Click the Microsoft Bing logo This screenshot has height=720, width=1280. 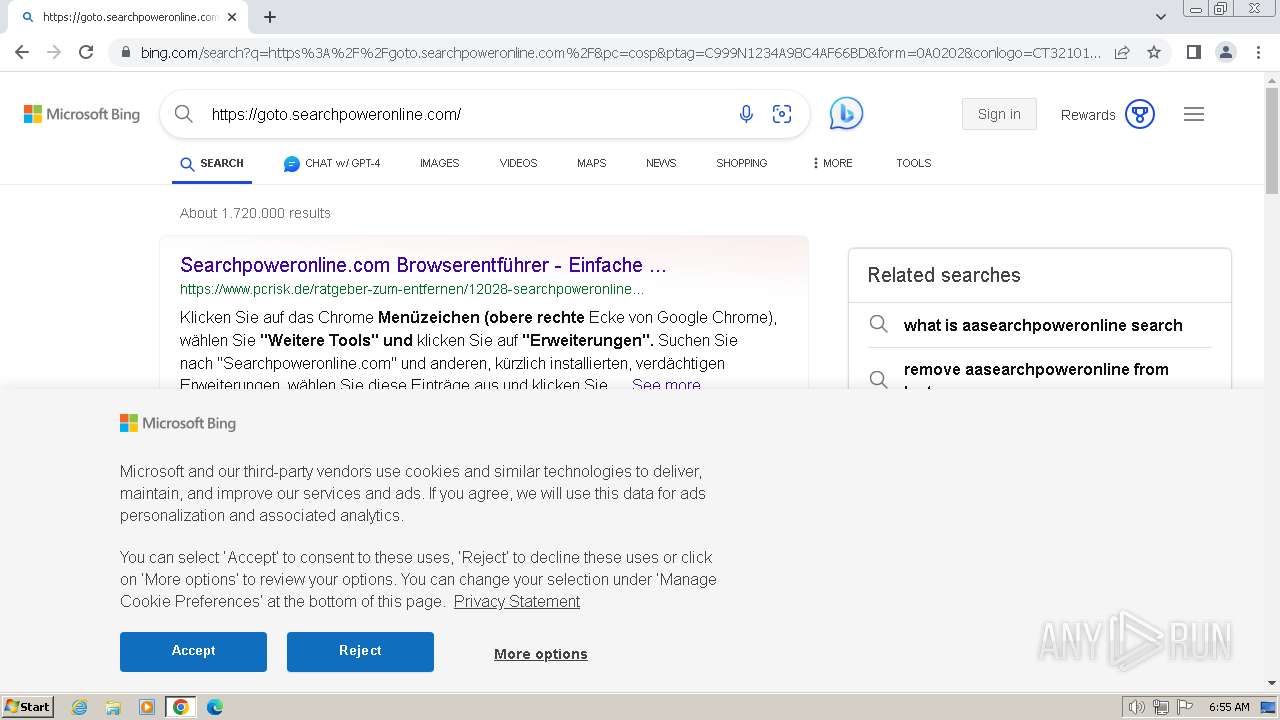[82, 114]
